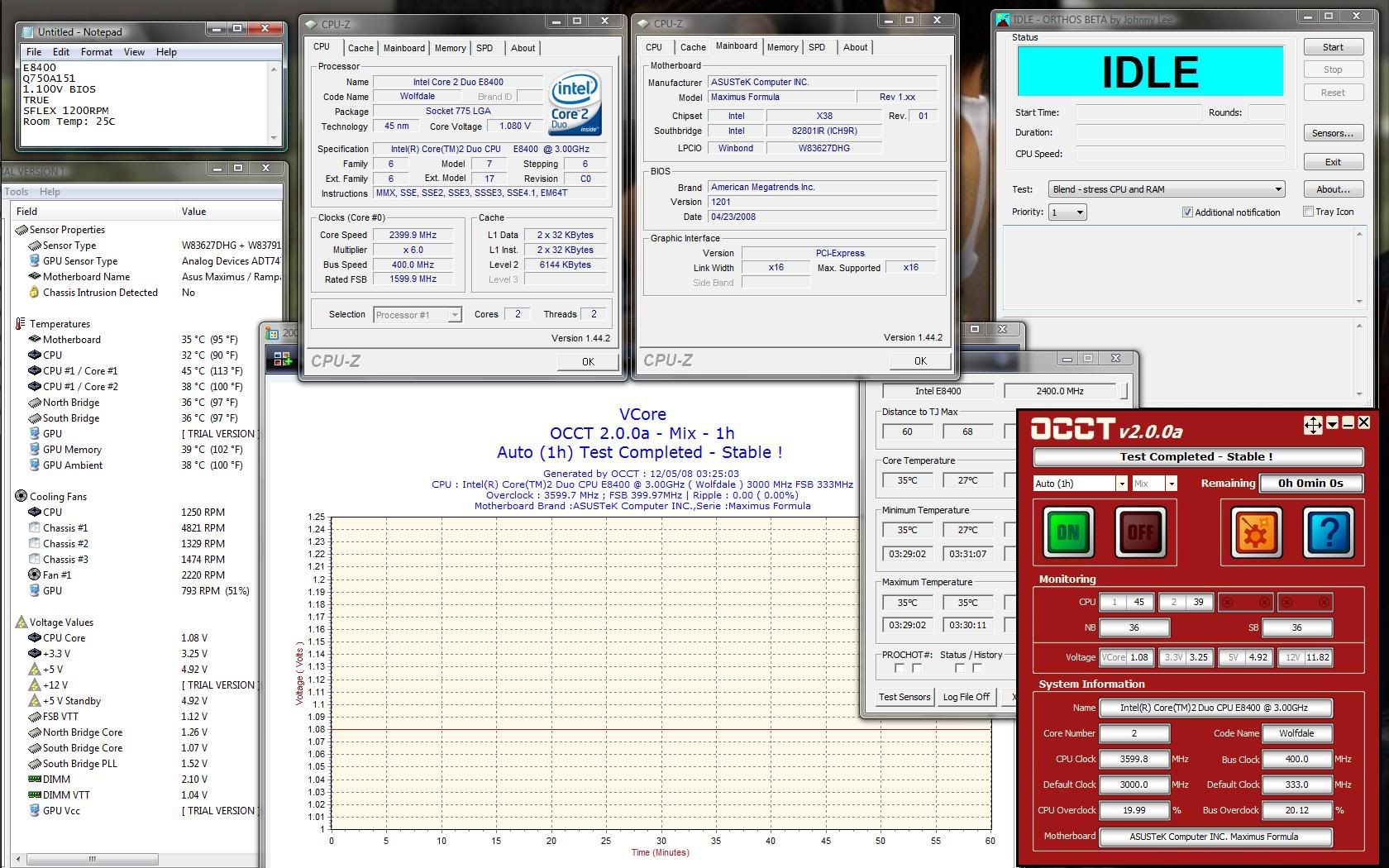Click the image viewer window title icon
Screen dimensions: 1389x868
point(272,332)
